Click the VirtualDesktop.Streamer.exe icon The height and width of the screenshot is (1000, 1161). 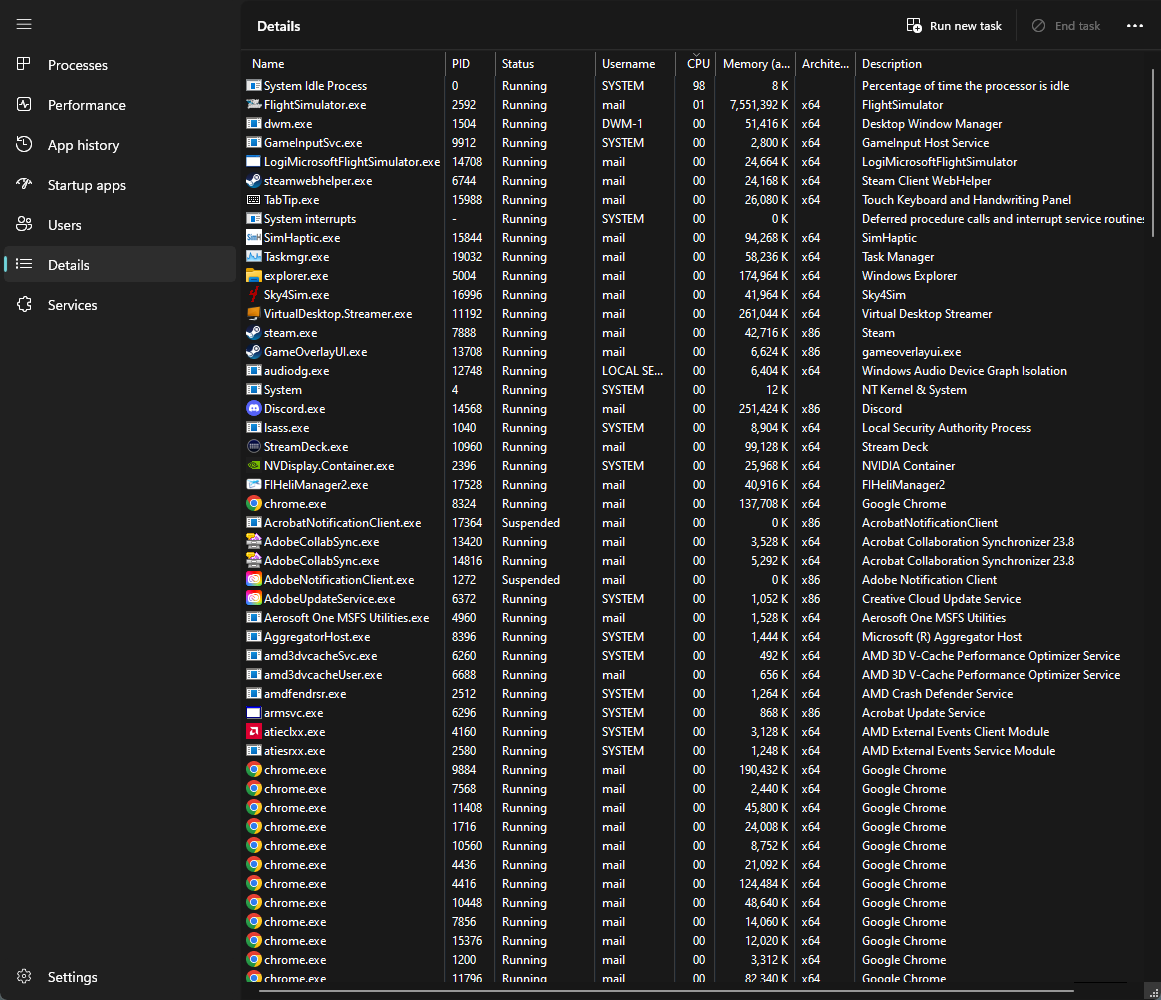(253, 314)
